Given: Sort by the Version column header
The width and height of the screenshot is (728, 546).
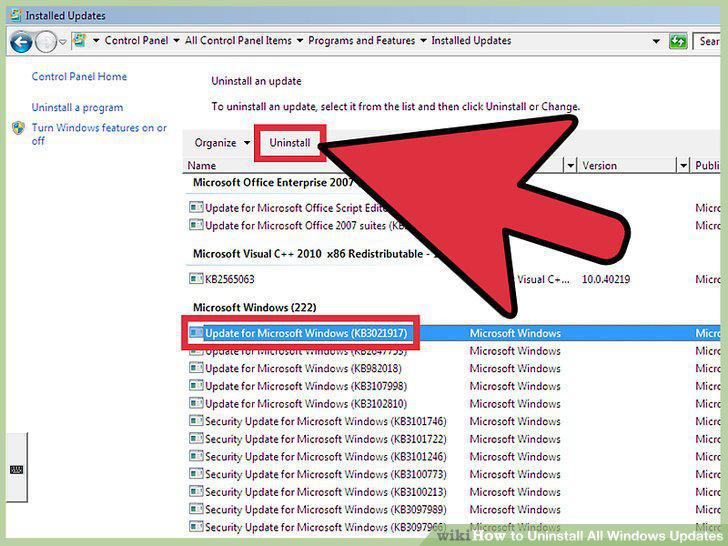Looking at the screenshot, I should (599, 166).
